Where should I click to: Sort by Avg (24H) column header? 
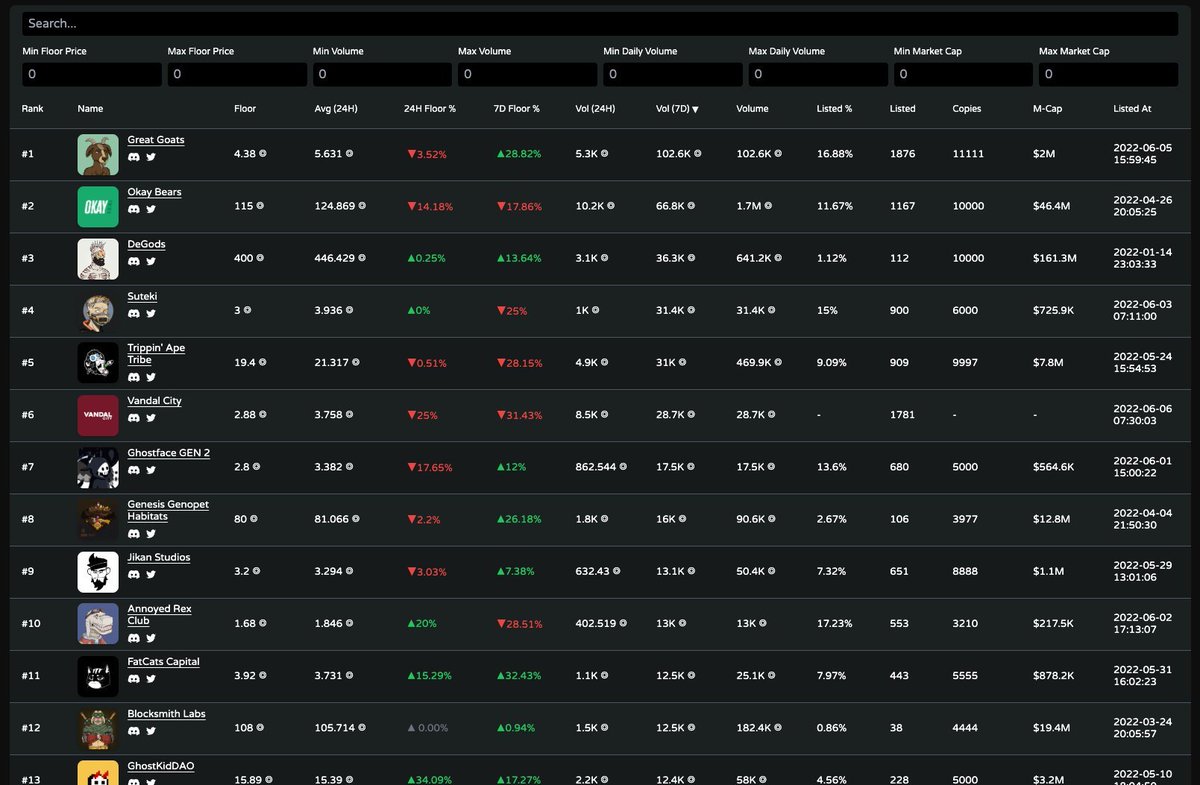[x=336, y=108]
